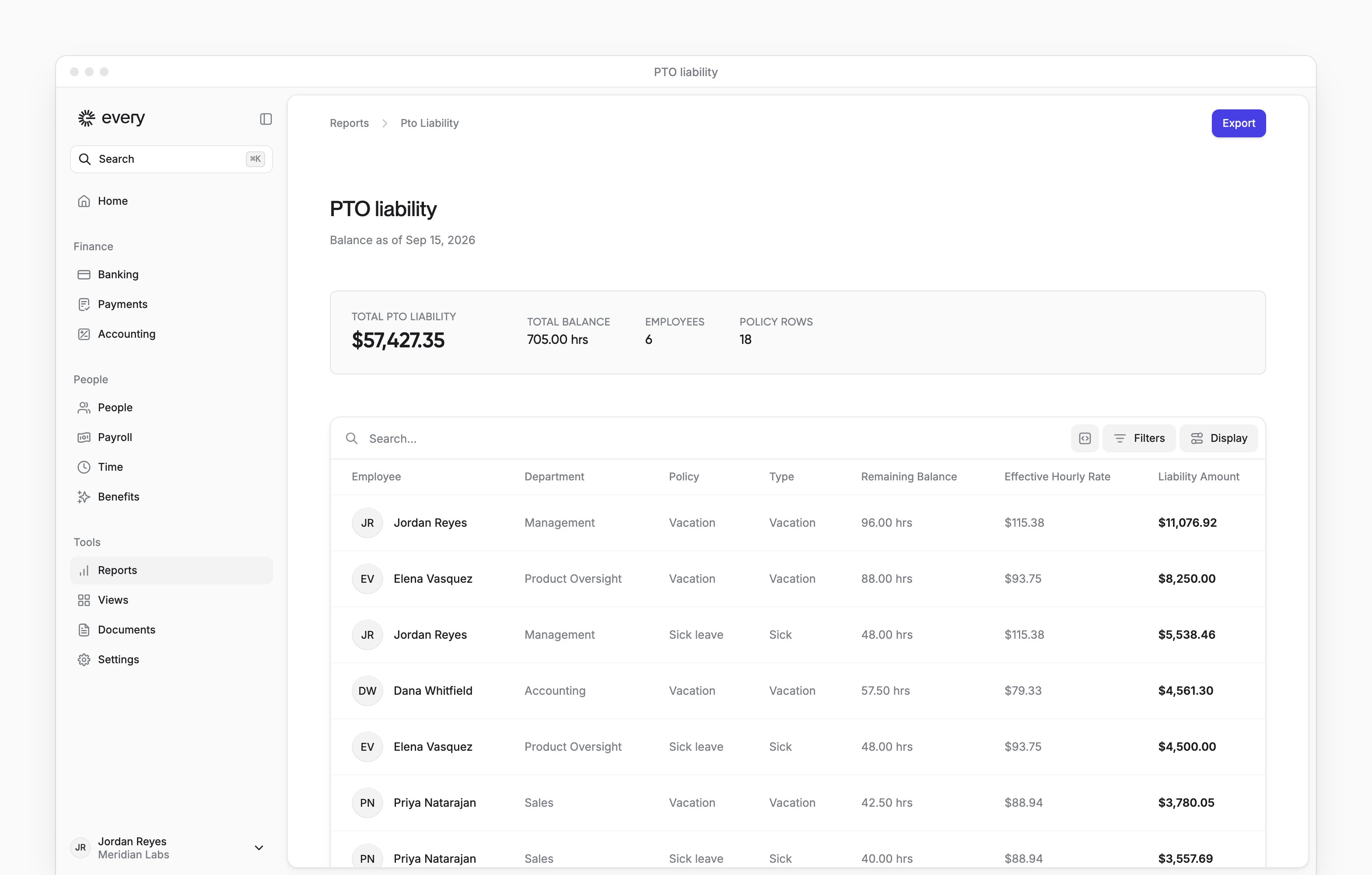The image size is (1372, 875).
Task: Click the Pto Liability breadcrumb
Action: click(x=430, y=123)
